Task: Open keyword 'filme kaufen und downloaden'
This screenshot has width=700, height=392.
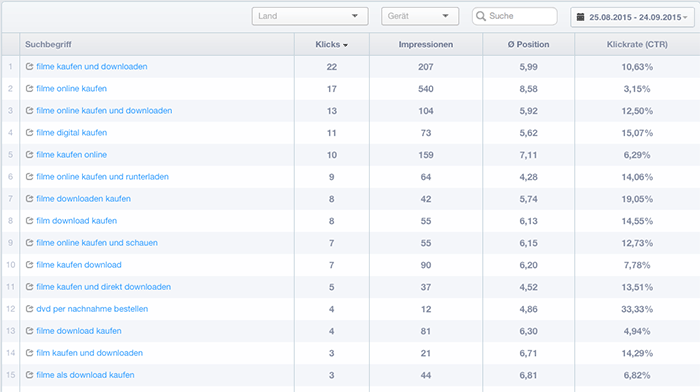Action: point(92,67)
